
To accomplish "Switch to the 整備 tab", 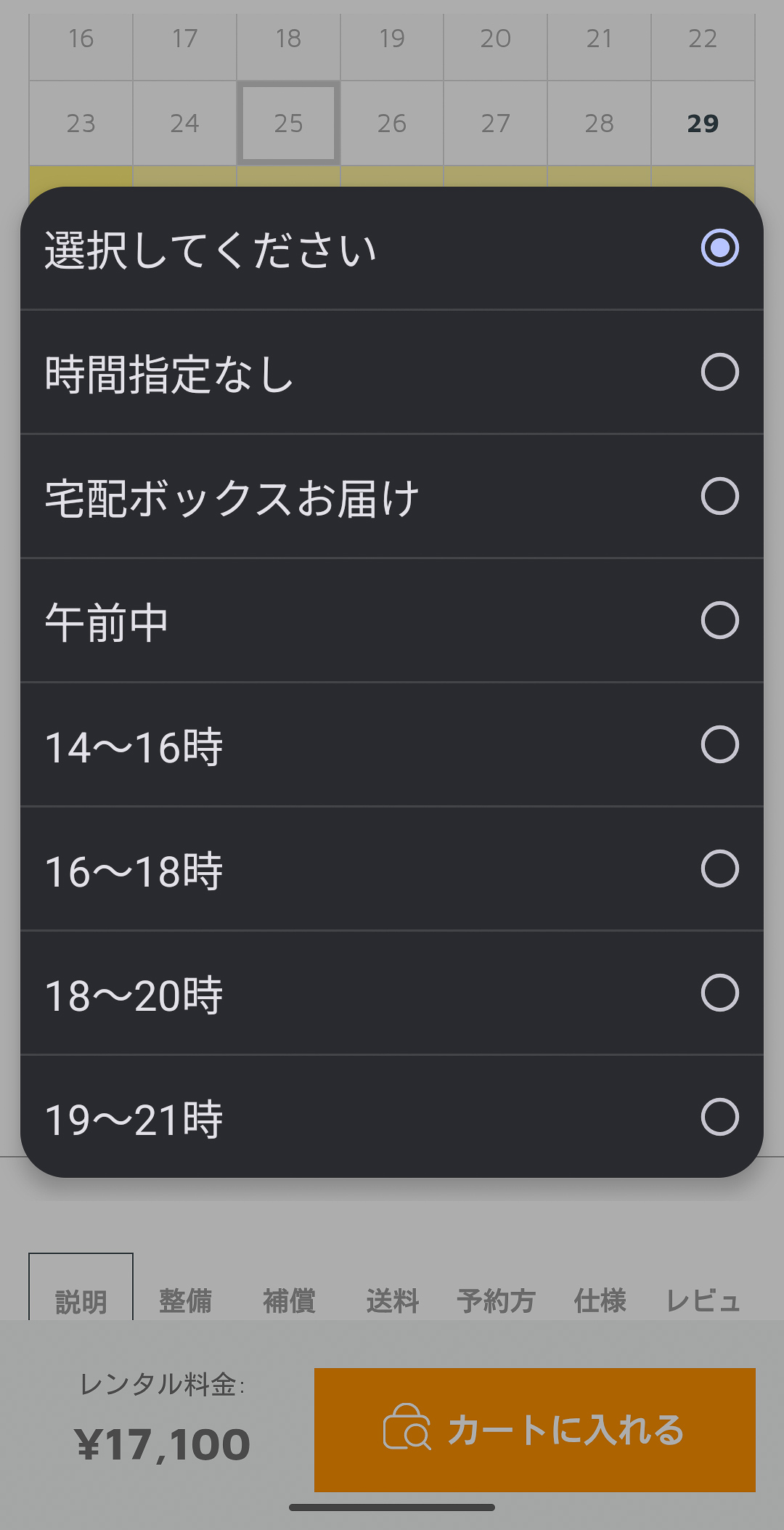I will 185,1301.
